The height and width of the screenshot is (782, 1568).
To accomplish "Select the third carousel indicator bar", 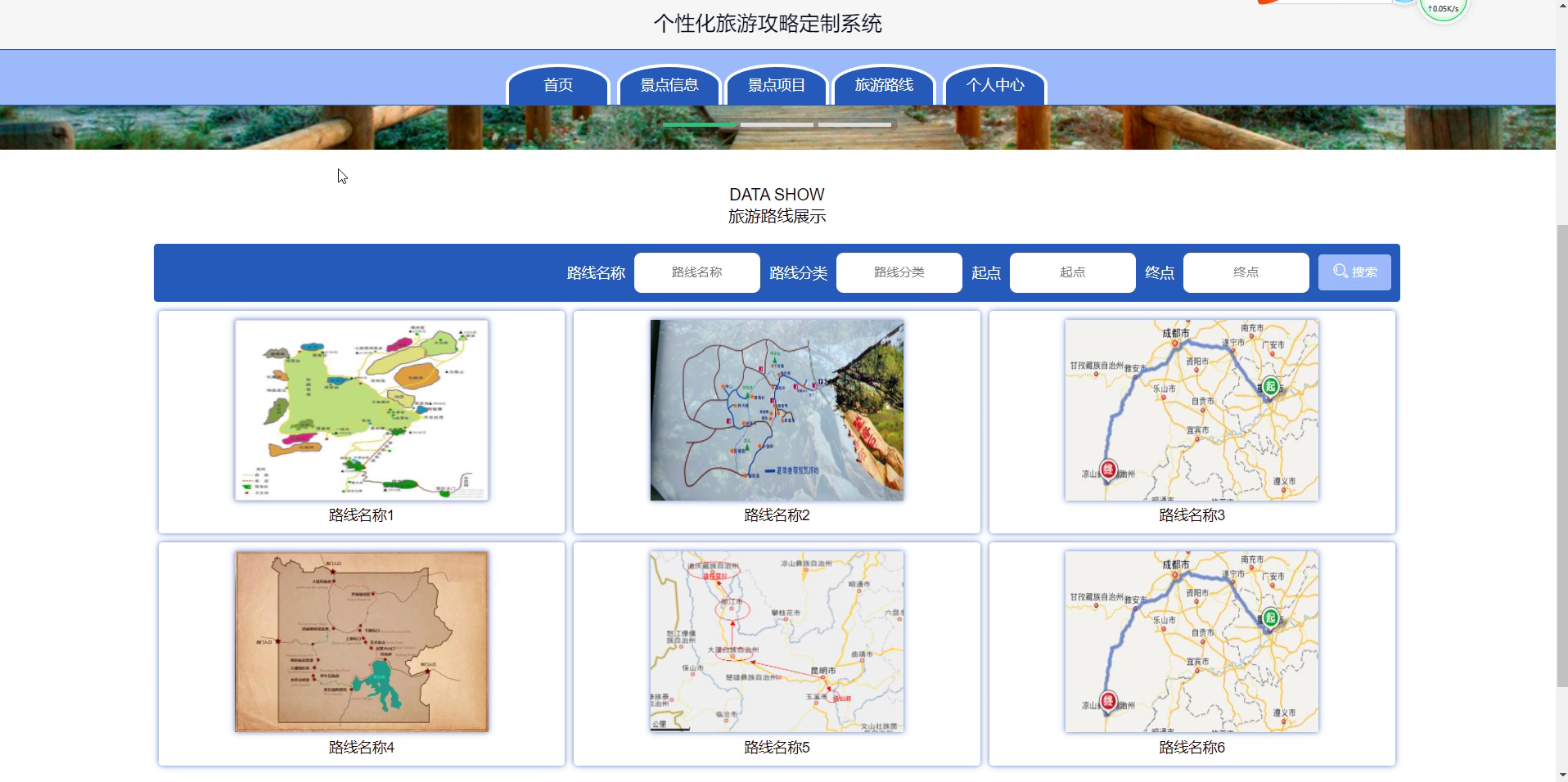I will click(x=854, y=124).
